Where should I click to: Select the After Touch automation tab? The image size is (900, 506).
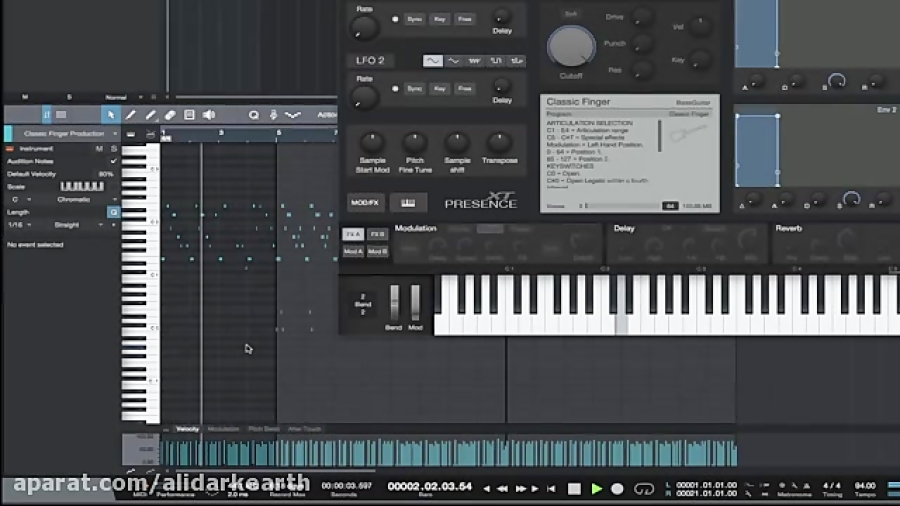[x=304, y=429]
